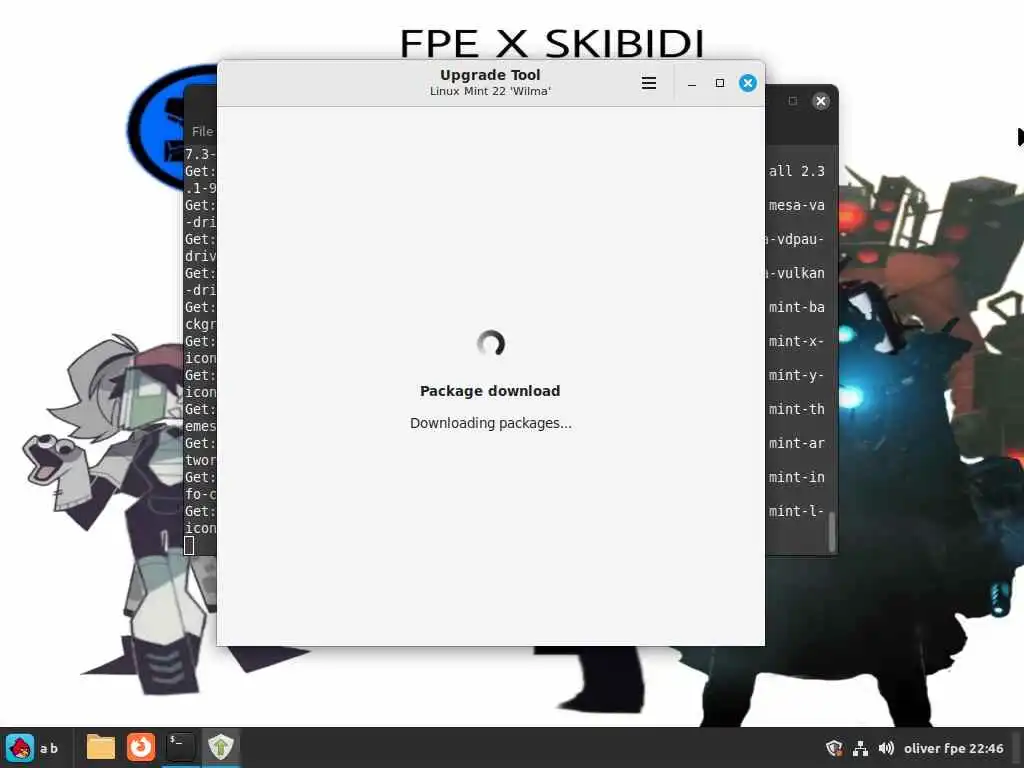The width and height of the screenshot is (1024, 768).
Task: Click 'mint-th' text in the terminal
Action: pyautogui.click(x=797, y=409)
